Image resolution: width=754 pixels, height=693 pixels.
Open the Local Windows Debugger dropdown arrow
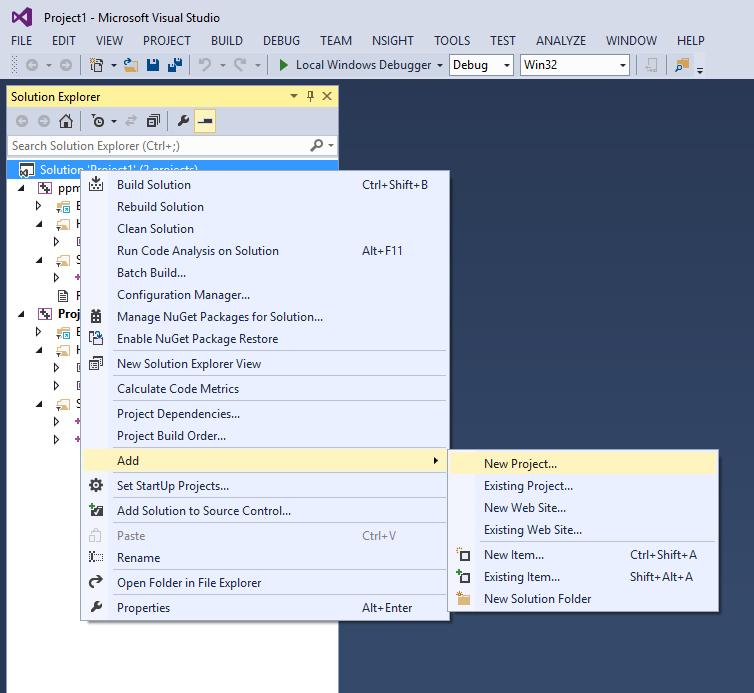(440, 65)
